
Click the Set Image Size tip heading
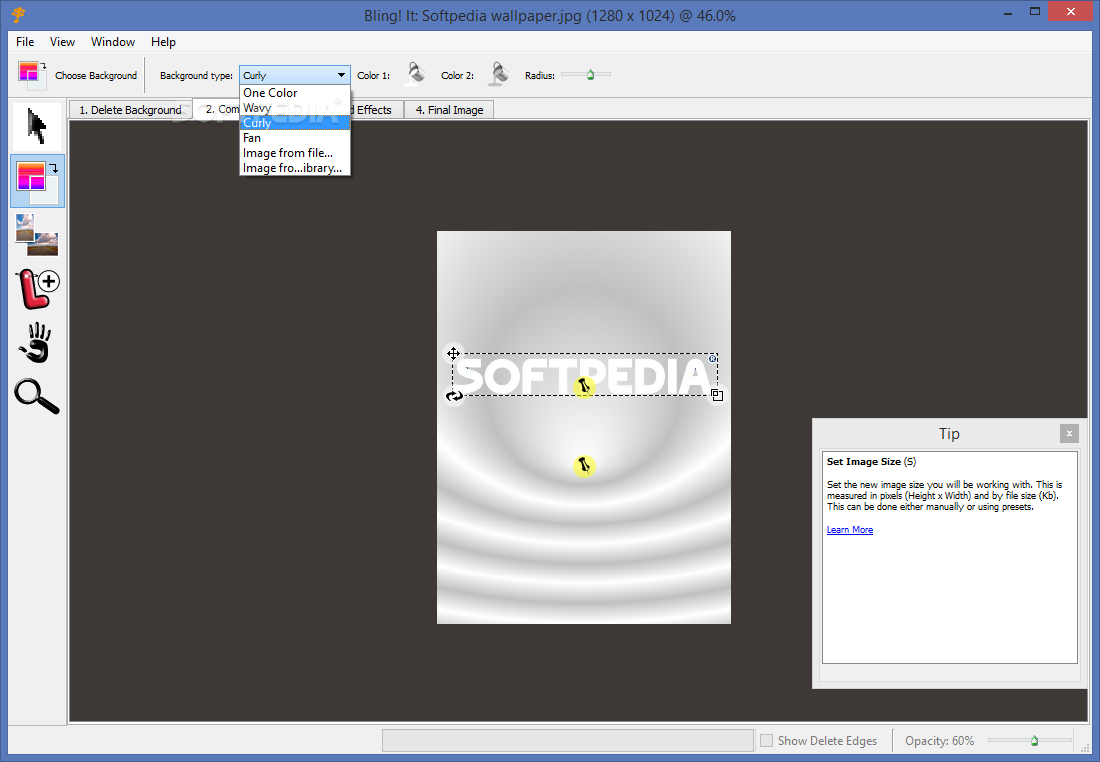pyautogui.click(x=871, y=462)
